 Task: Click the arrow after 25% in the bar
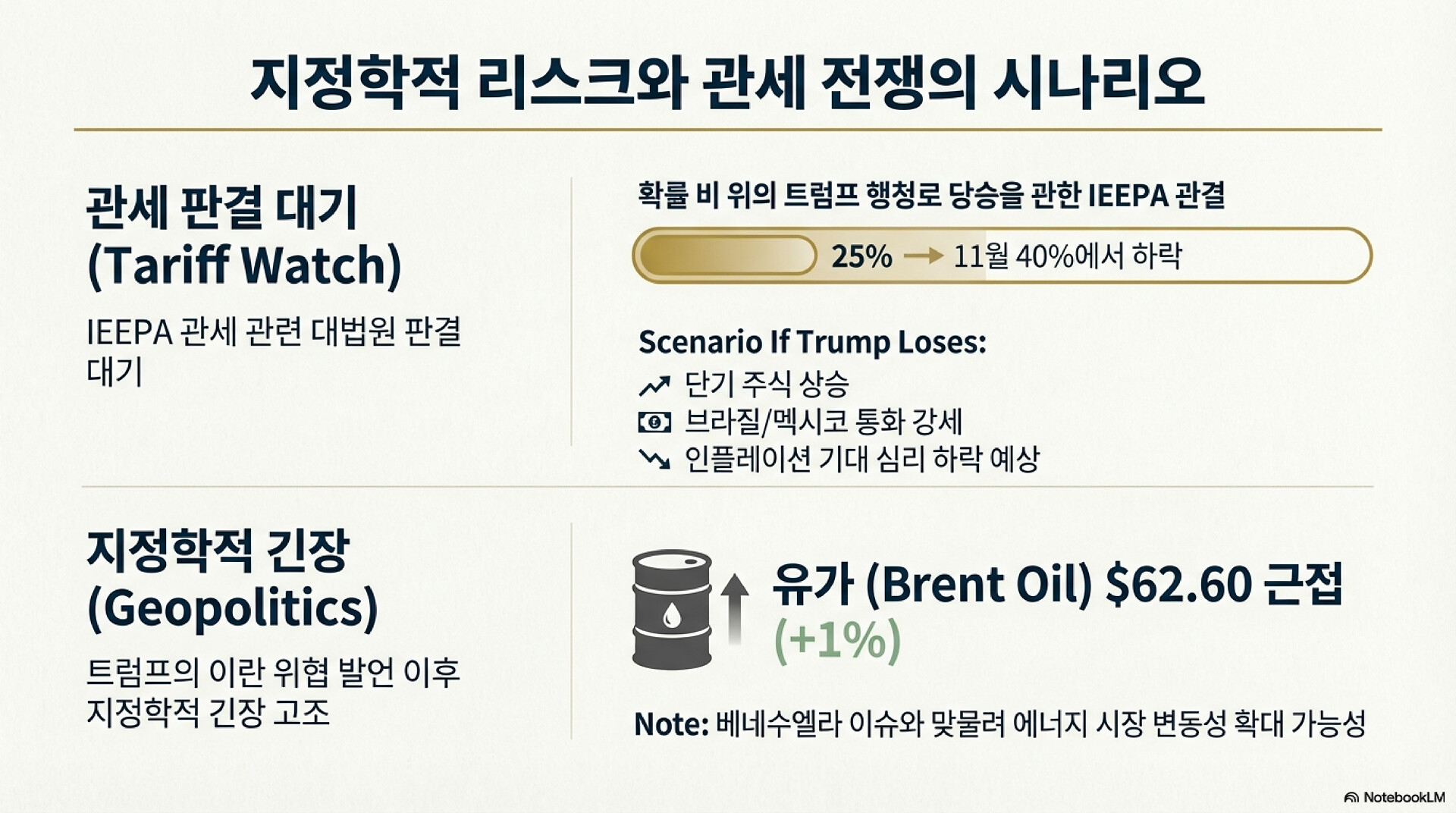click(923, 256)
